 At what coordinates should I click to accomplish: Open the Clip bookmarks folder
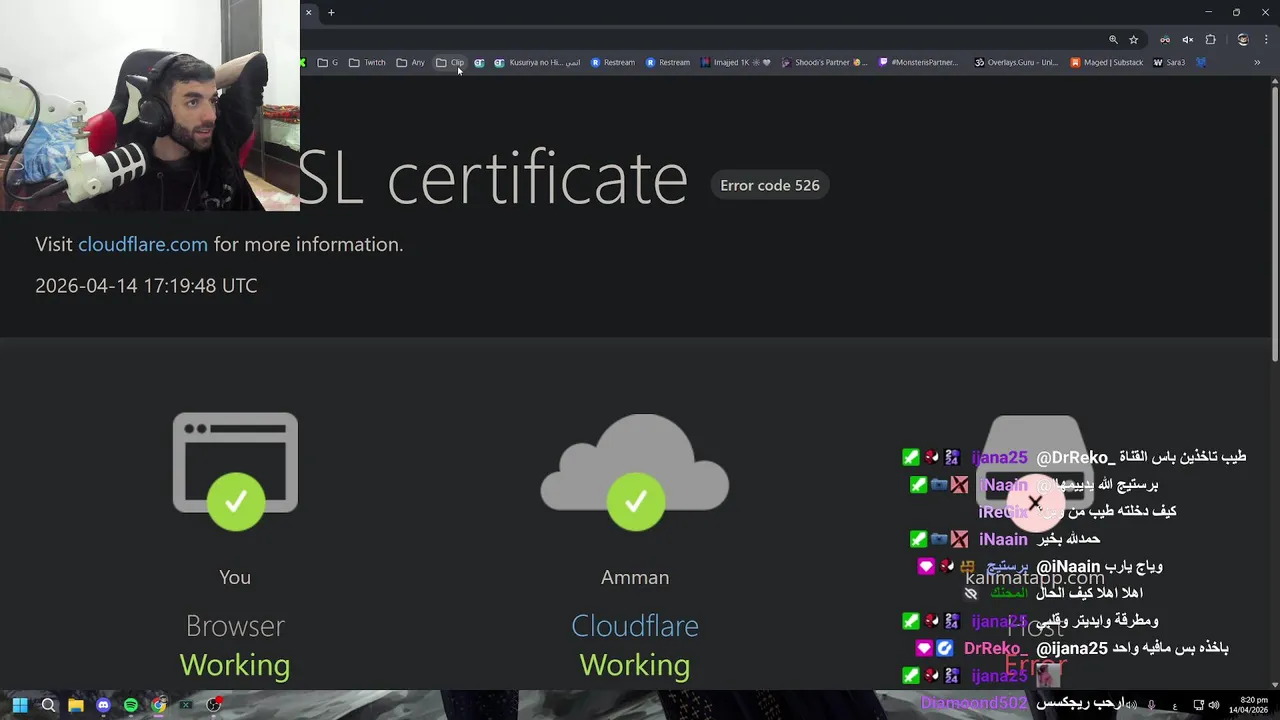point(450,62)
